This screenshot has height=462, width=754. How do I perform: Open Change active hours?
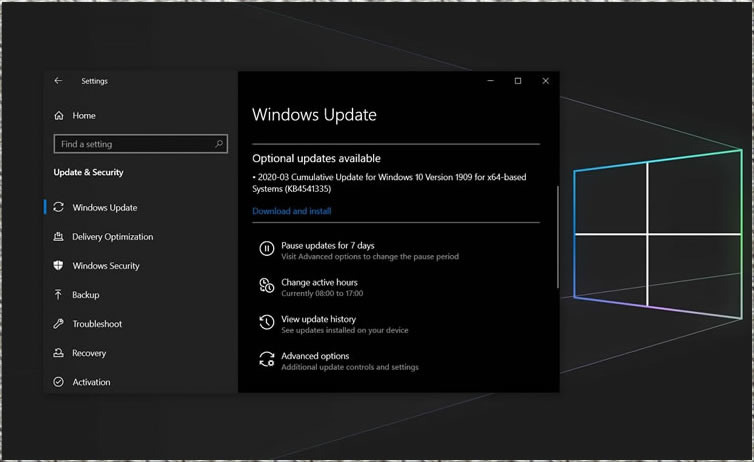(x=319, y=282)
